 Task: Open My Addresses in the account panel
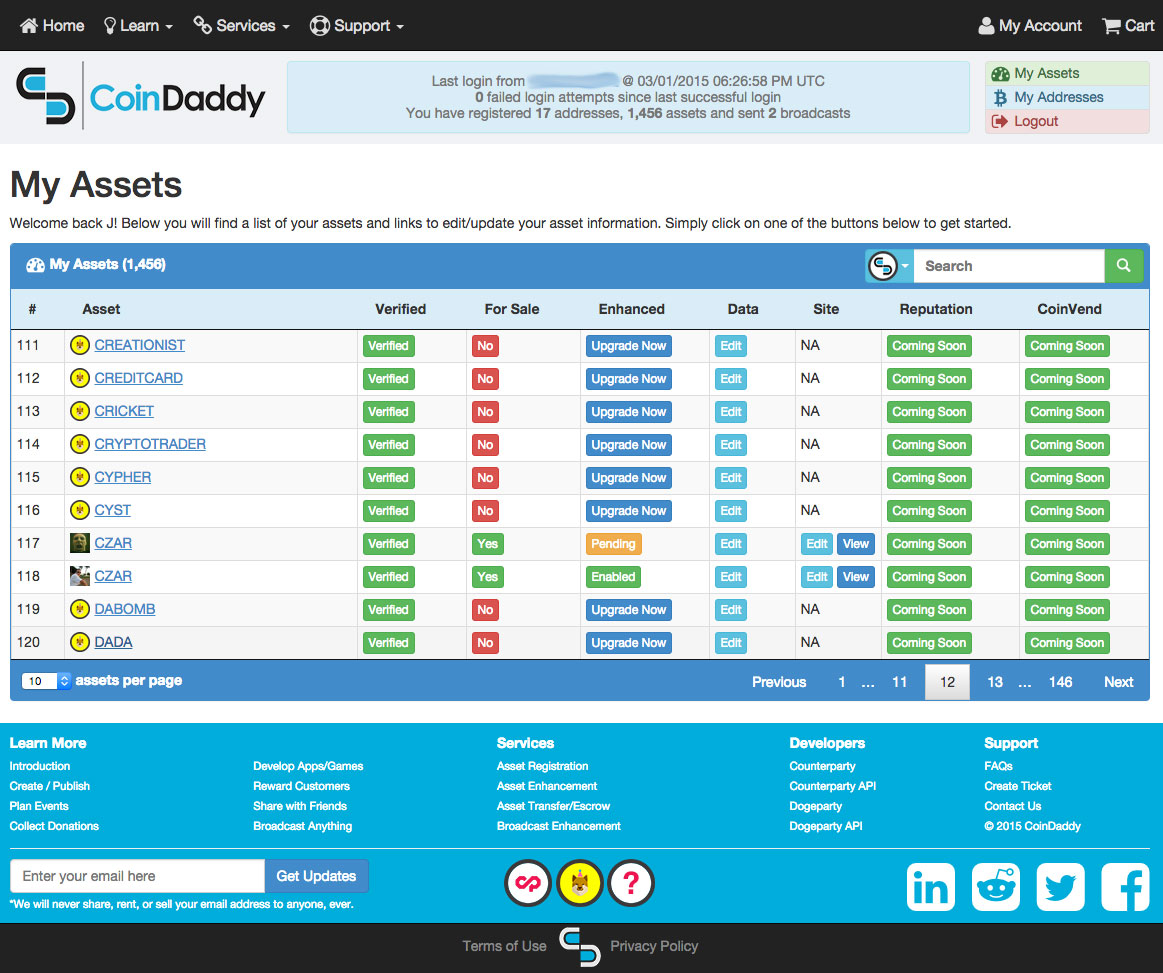[x=1067, y=97]
